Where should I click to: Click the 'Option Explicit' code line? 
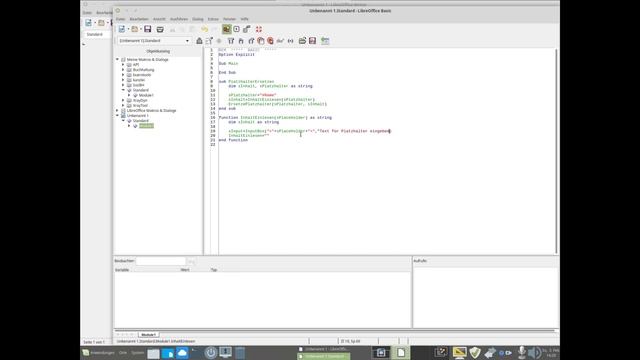coord(236,55)
